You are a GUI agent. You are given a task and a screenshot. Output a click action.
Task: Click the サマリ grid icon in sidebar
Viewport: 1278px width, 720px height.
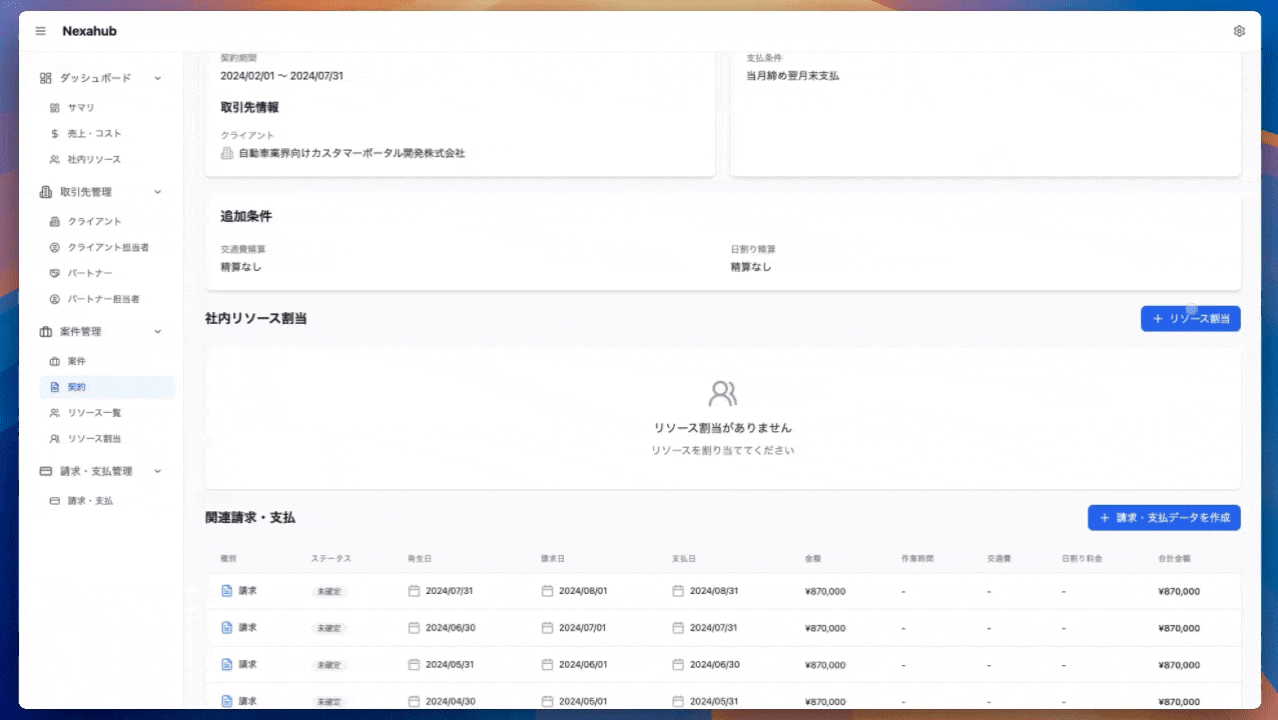coord(55,107)
